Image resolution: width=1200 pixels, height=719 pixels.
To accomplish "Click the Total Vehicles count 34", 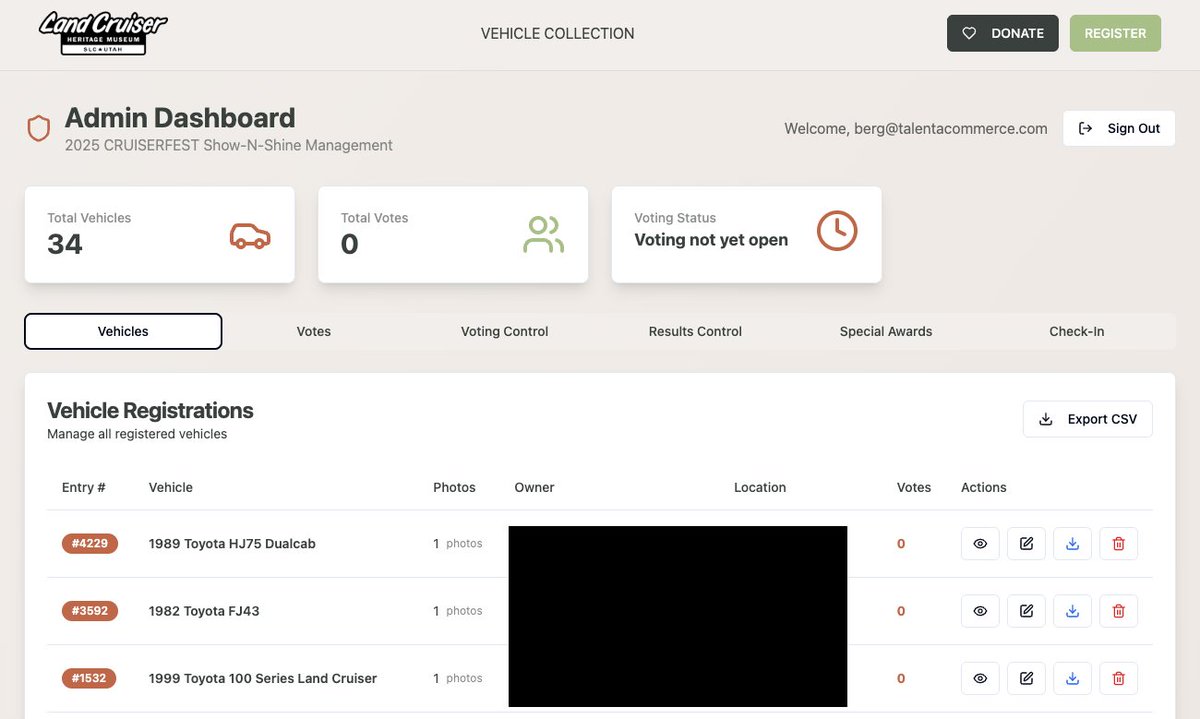I will (65, 244).
